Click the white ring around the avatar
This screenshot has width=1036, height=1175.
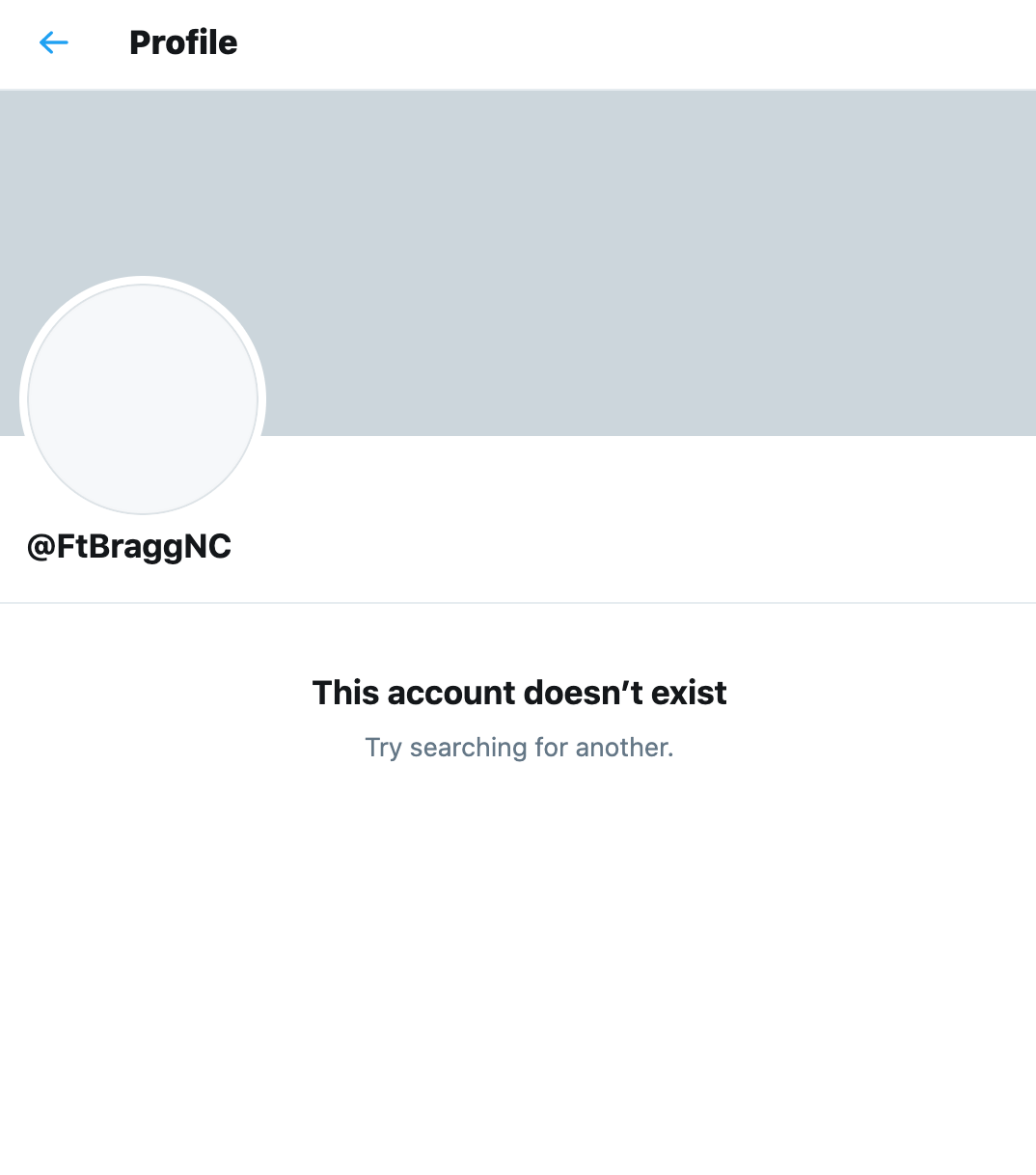(x=143, y=280)
